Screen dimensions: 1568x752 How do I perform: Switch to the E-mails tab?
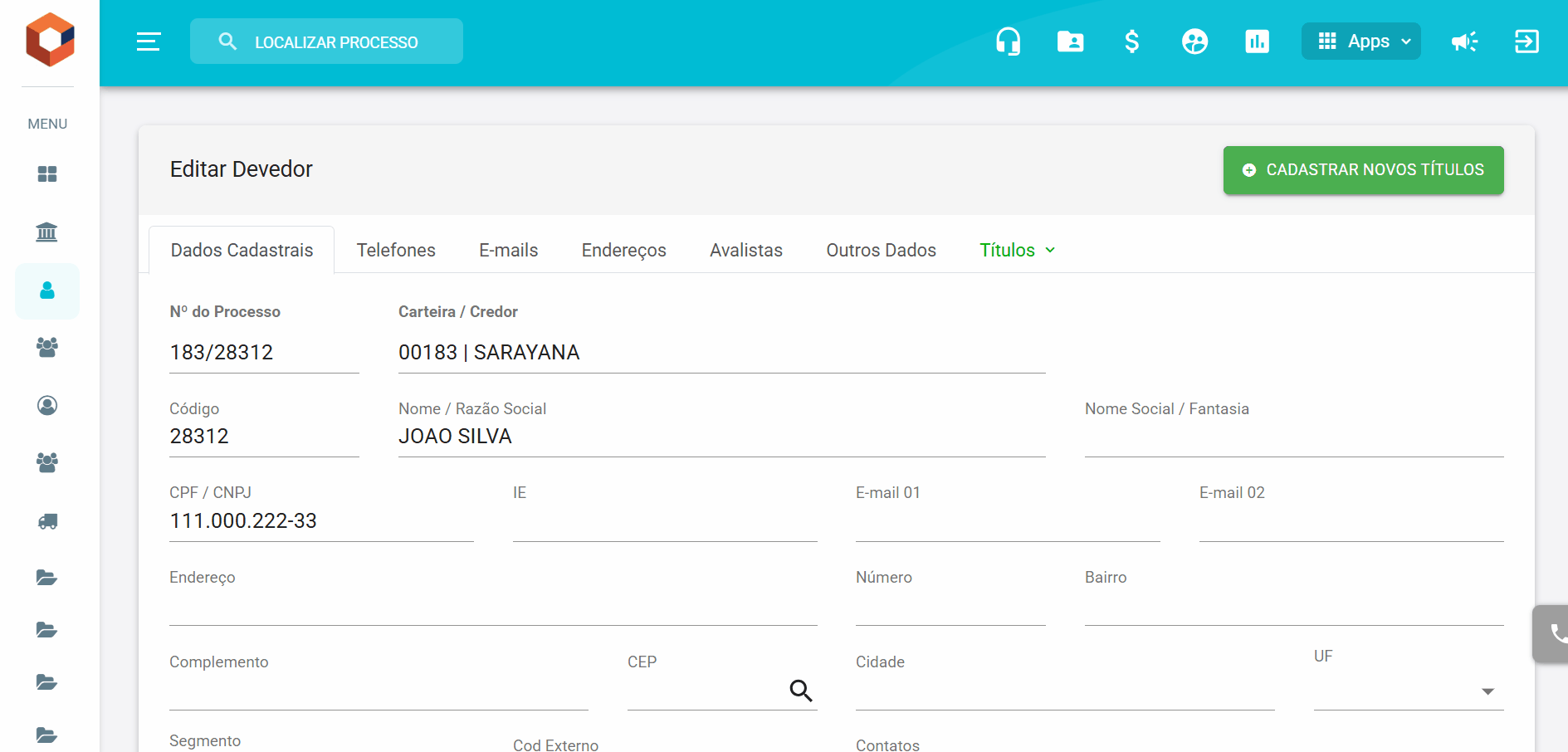(509, 250)
